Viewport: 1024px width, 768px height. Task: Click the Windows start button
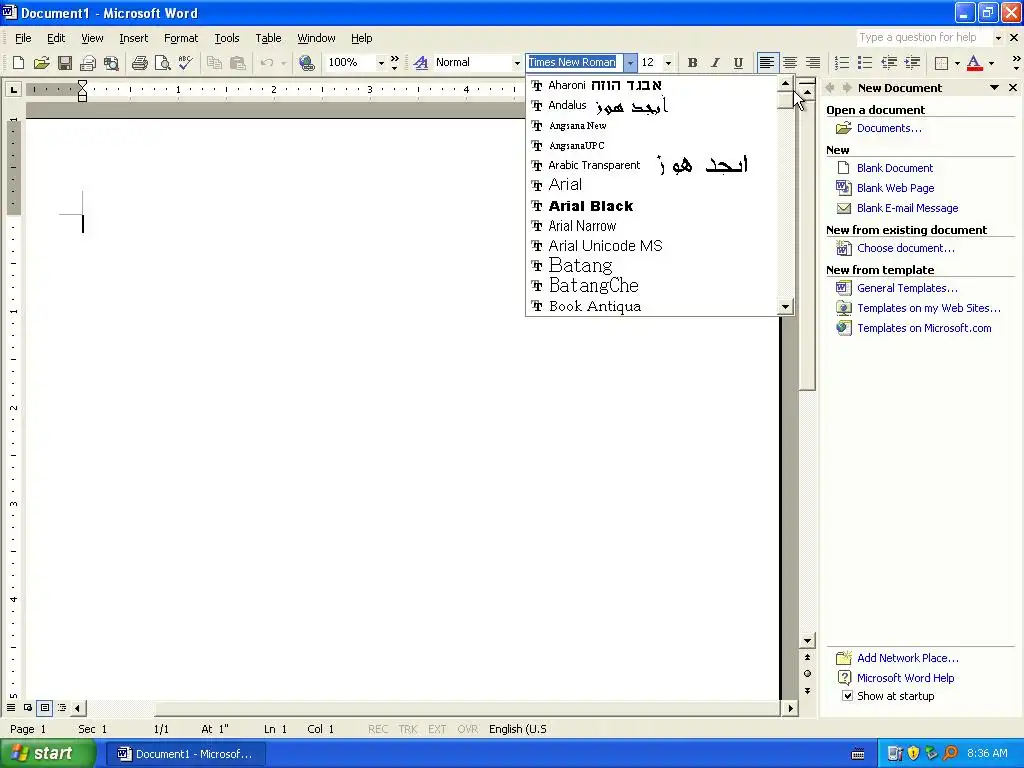point(47,754)
